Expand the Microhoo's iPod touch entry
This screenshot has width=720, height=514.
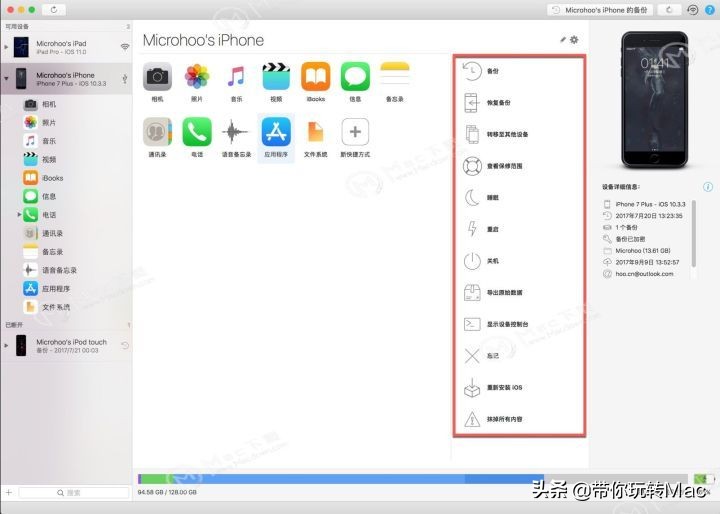[x=6, y=345]
